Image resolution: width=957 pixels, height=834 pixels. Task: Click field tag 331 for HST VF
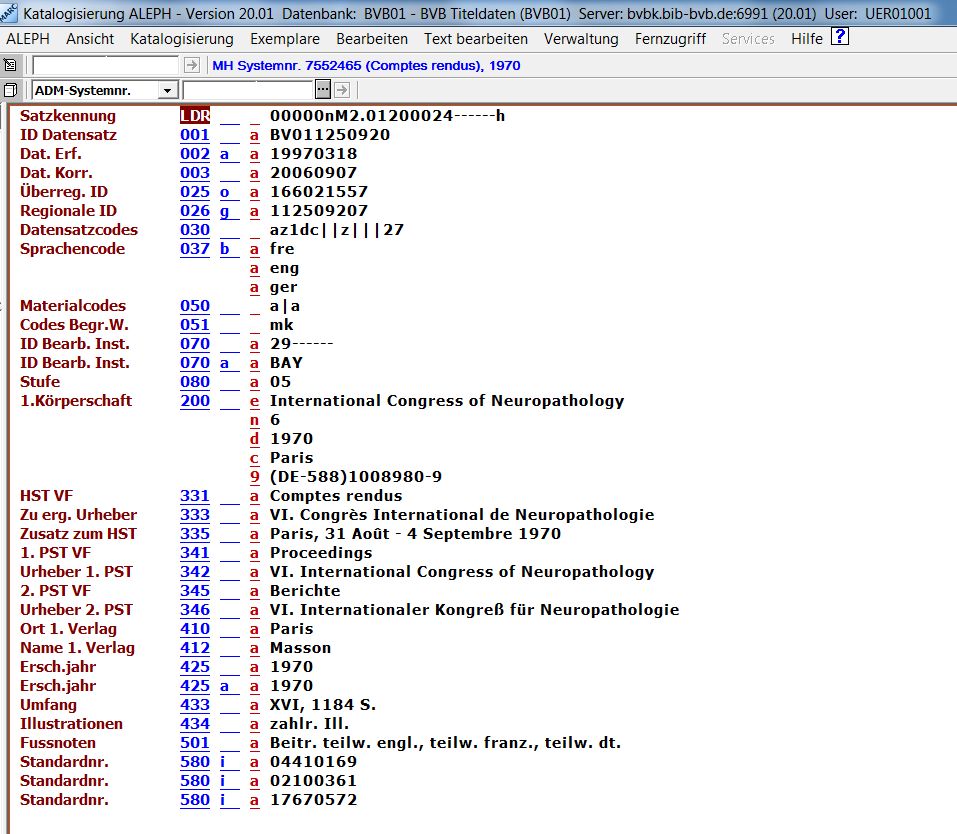click(195, 496)
